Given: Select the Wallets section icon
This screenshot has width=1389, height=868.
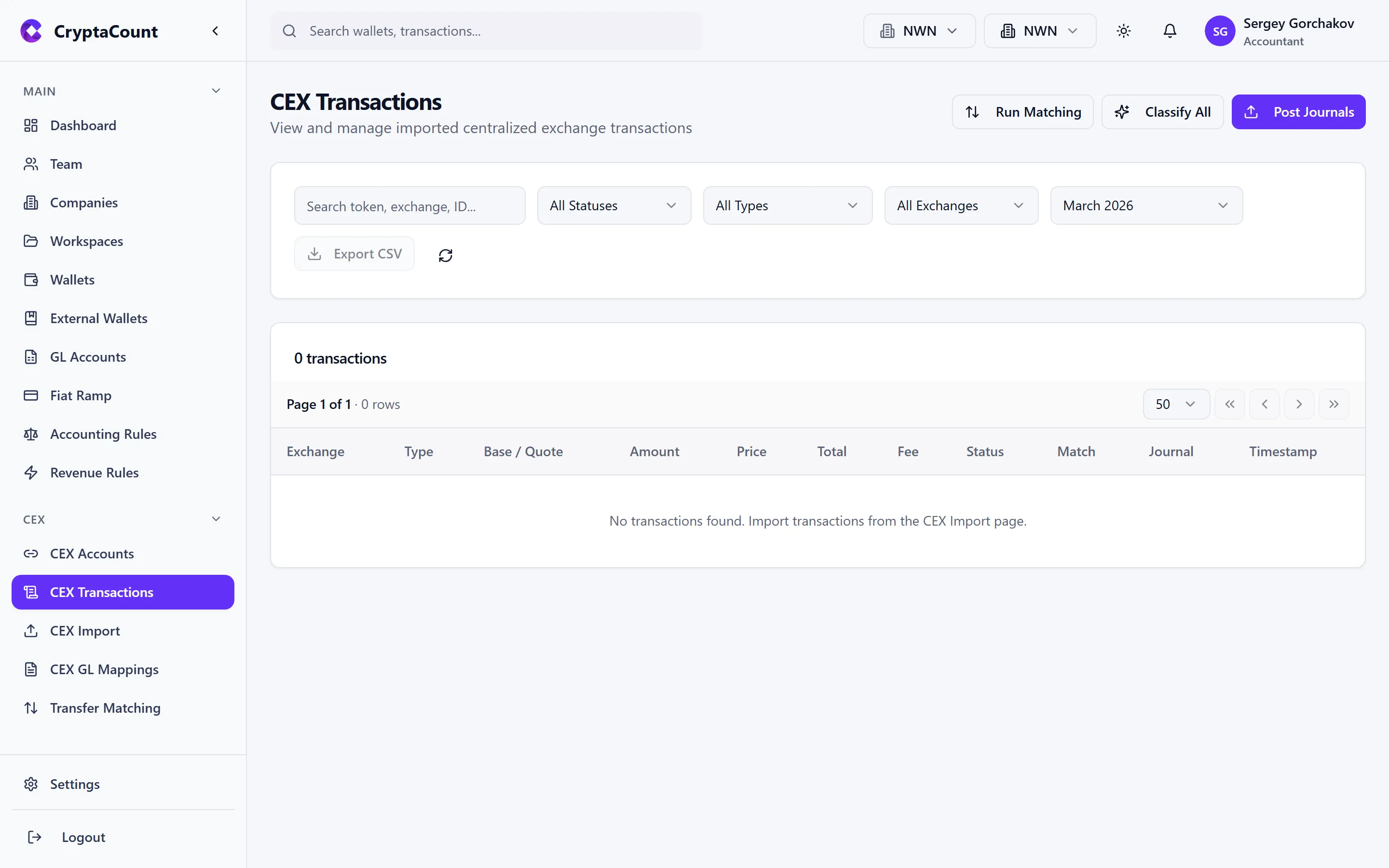Looking at the screenshot, I should click(x=31, y=280).
